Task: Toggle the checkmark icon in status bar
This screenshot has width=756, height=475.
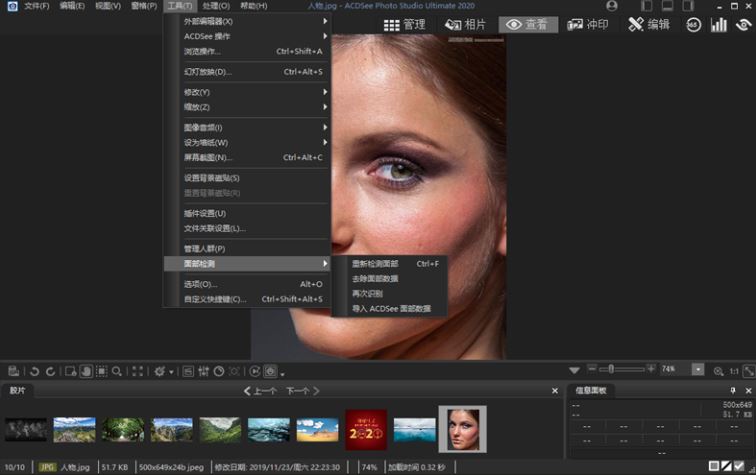Action: click(739, 466)
